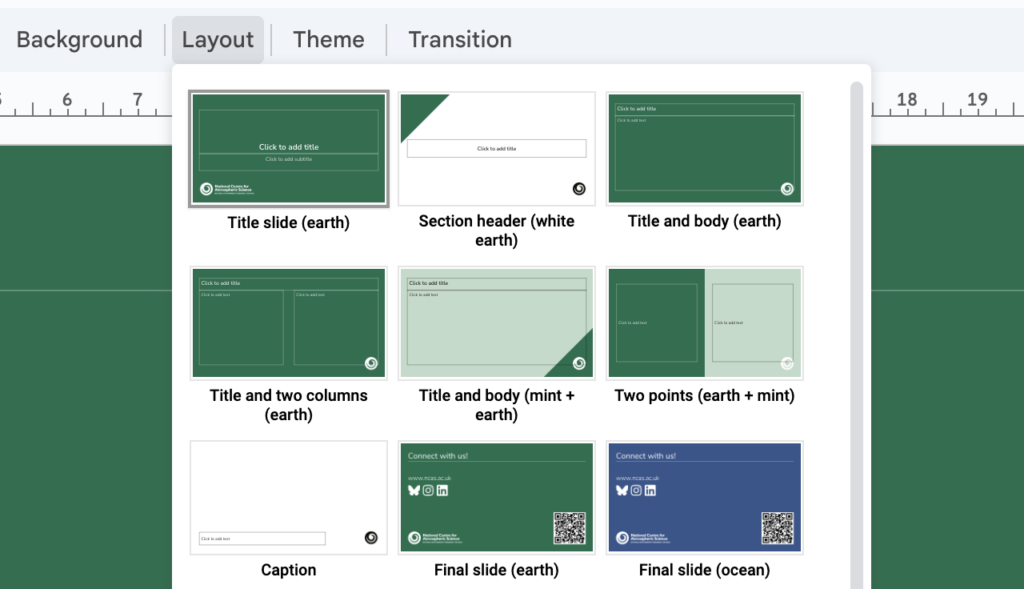Pick the Title and body (earth) layout

[705, 149]
